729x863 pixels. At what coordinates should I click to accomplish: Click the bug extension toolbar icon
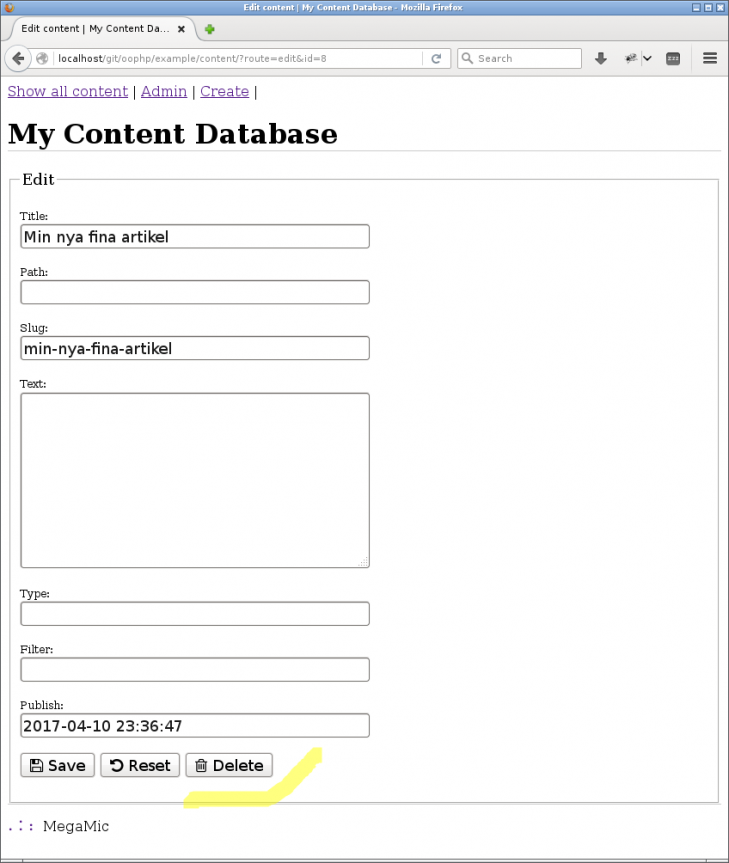pyautogui.click(x=631, y=58)
